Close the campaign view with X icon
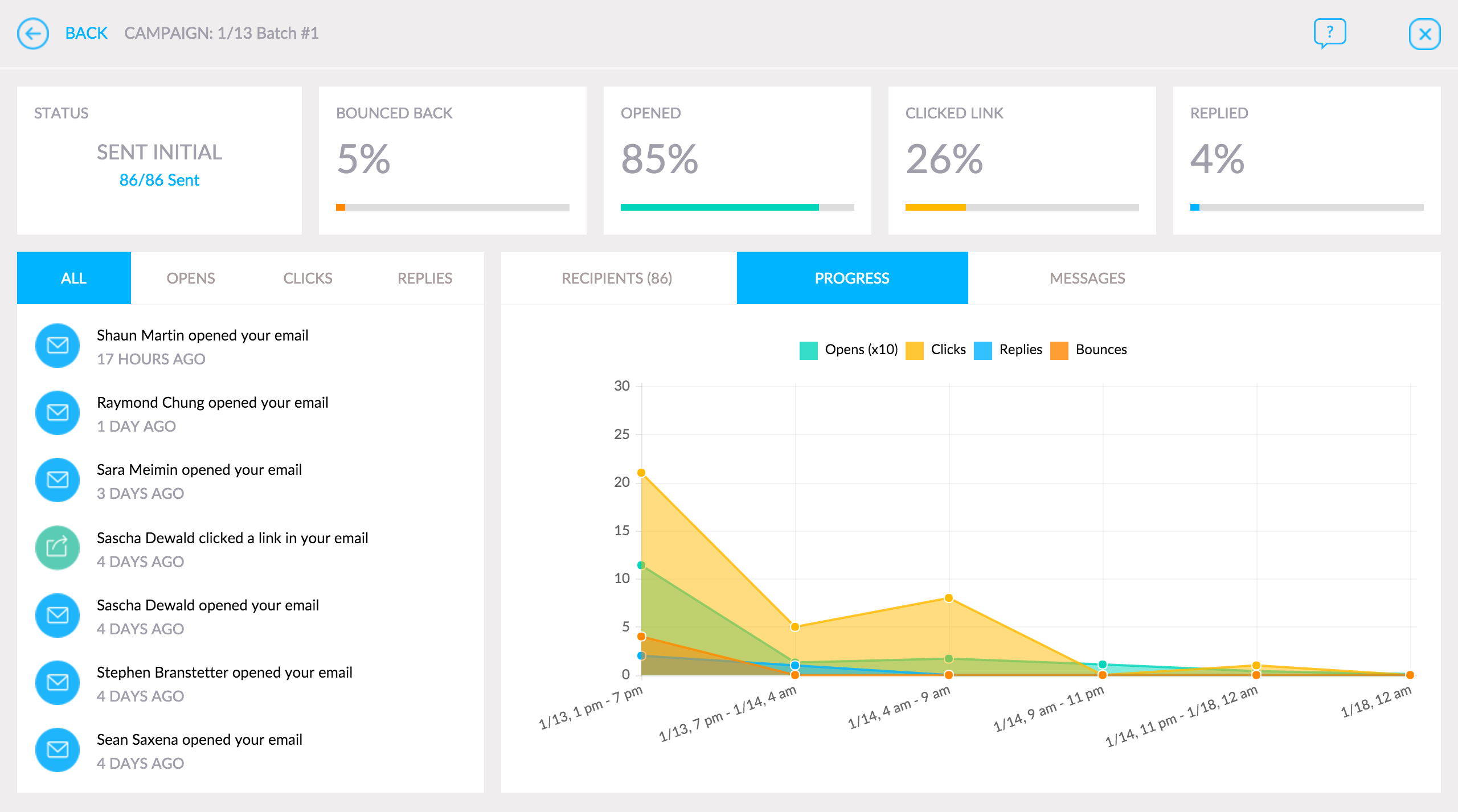The image size is (1458, 812). tap(1424, 34)
